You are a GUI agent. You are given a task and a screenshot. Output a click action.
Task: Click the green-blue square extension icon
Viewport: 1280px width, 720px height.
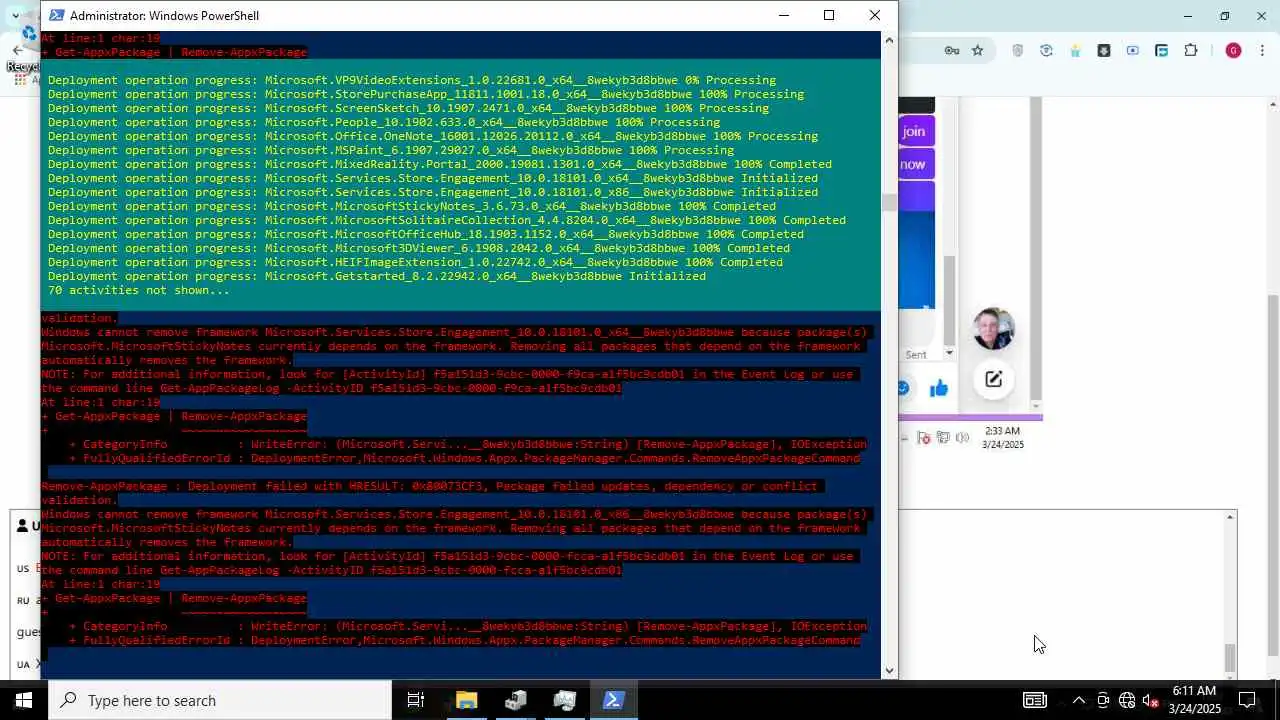coord(1161,50)
